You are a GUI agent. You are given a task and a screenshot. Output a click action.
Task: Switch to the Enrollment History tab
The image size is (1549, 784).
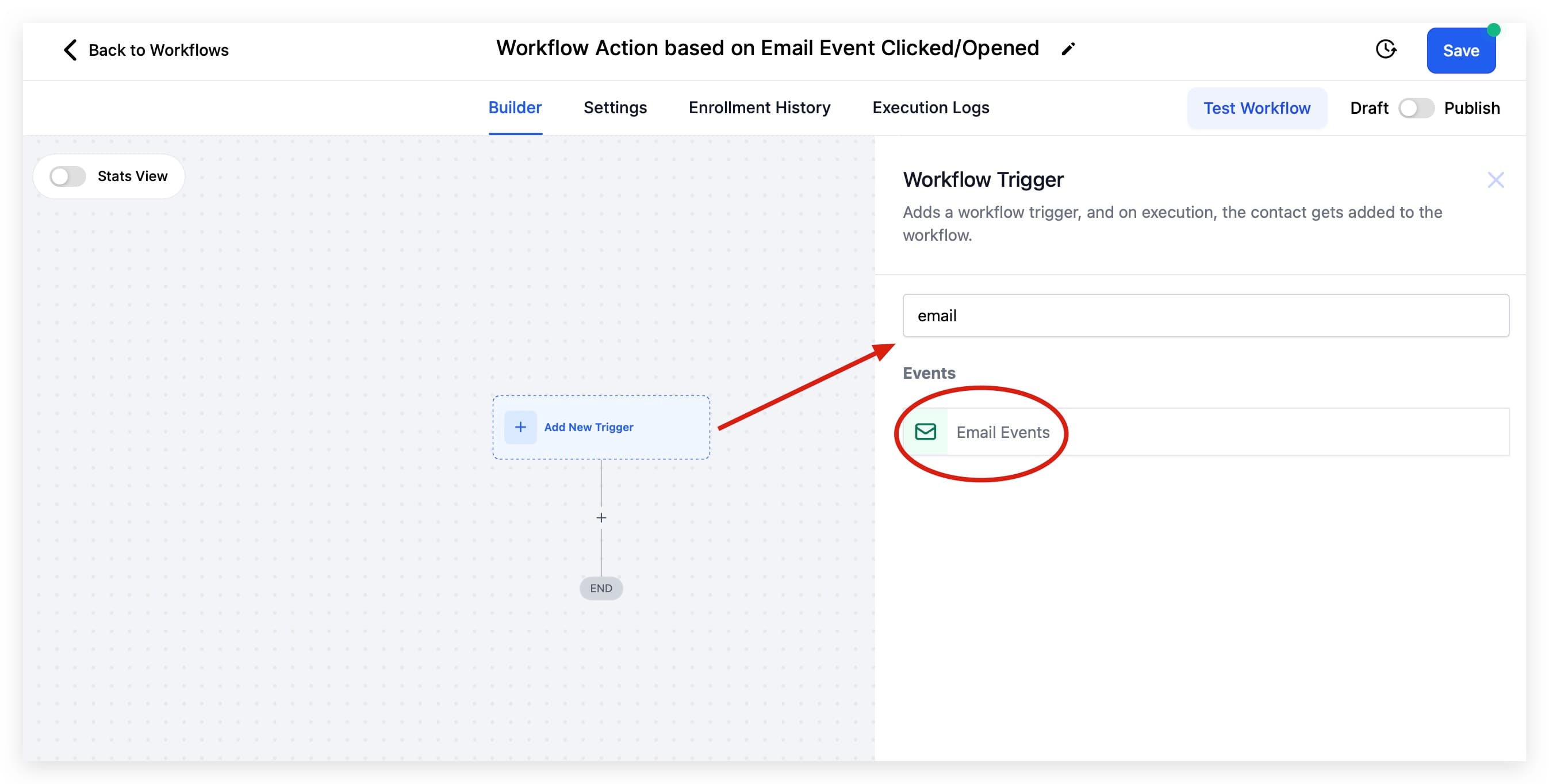759,107
